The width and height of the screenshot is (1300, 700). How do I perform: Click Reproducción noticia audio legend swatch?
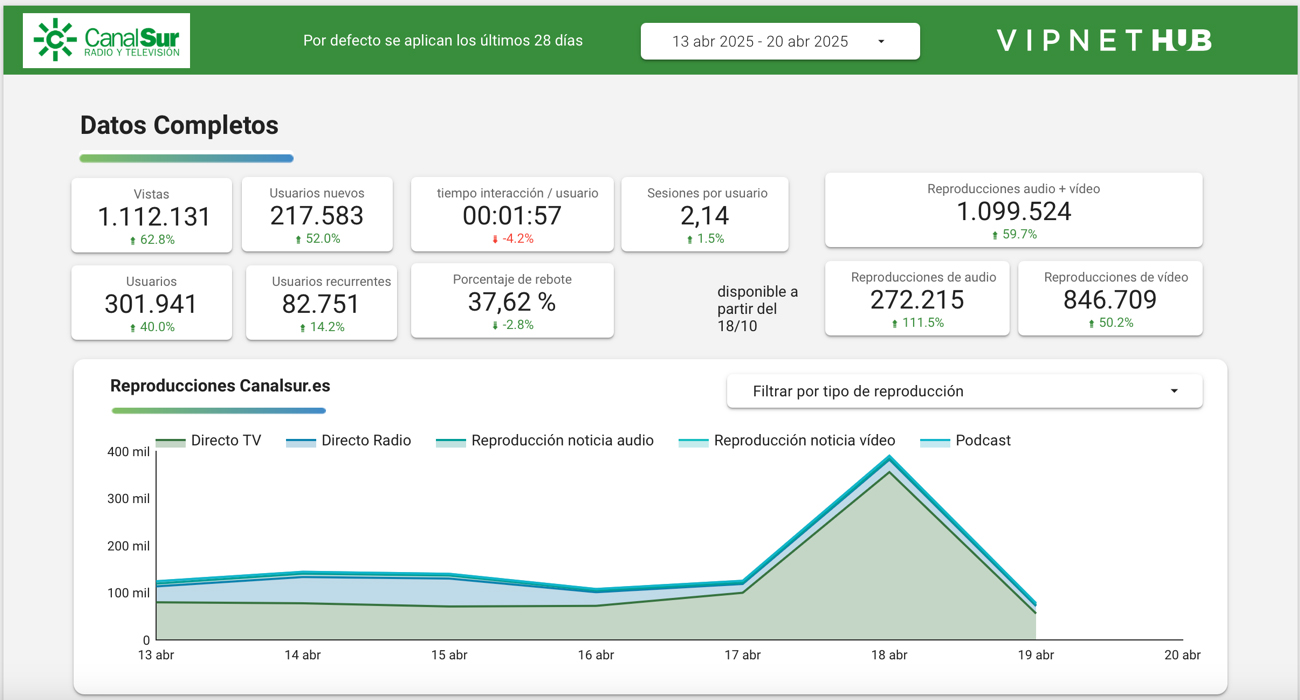(451, 442)
